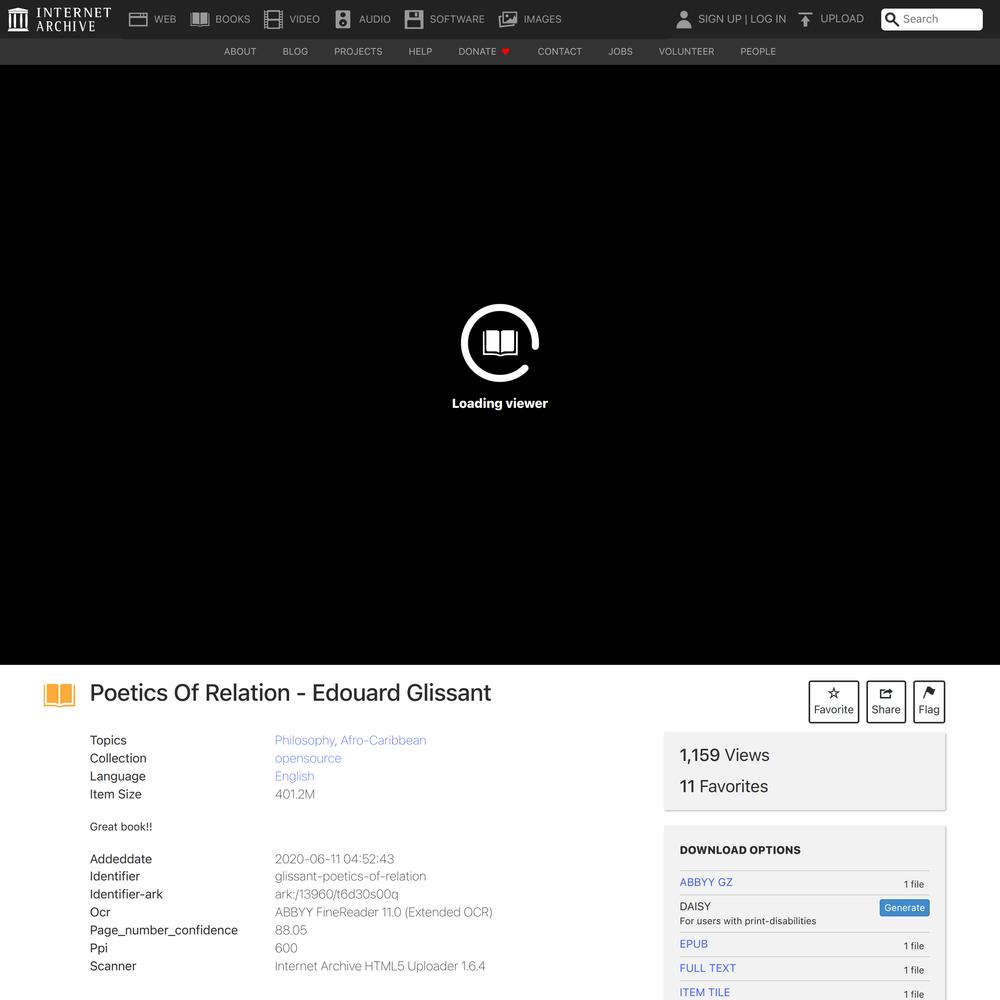Click the Software navigation label

457,19
